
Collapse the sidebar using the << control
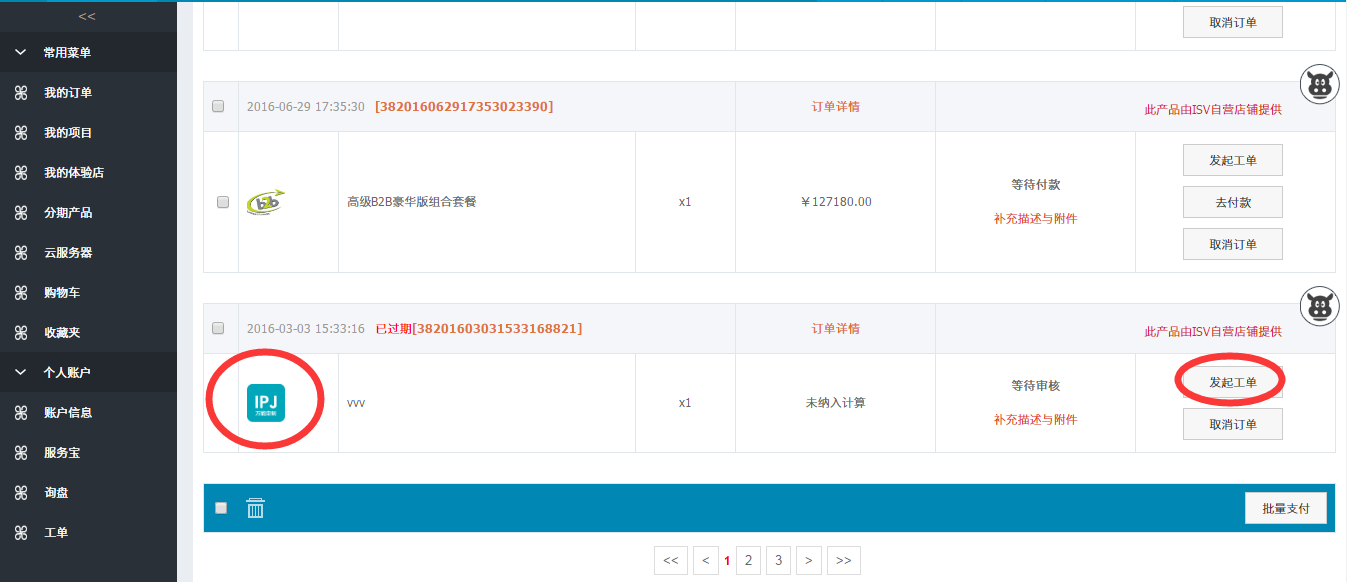coord(87,16)
